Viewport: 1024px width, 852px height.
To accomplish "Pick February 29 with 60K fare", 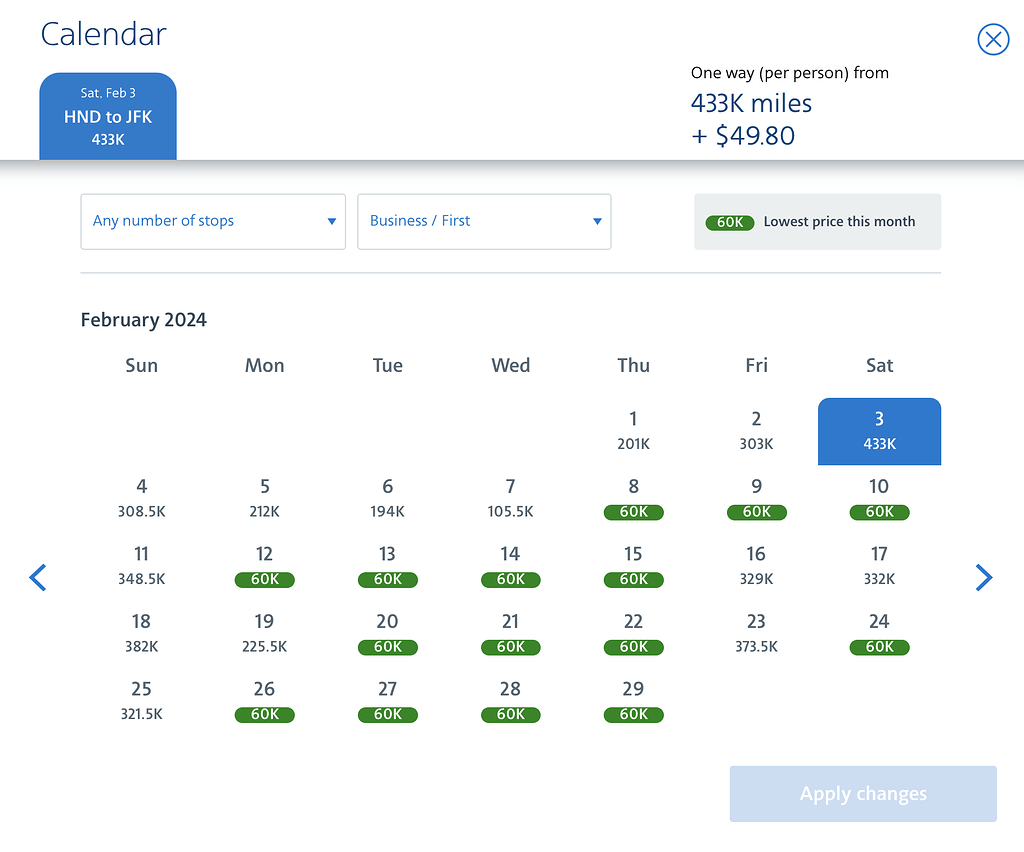I will coord(633,700).
